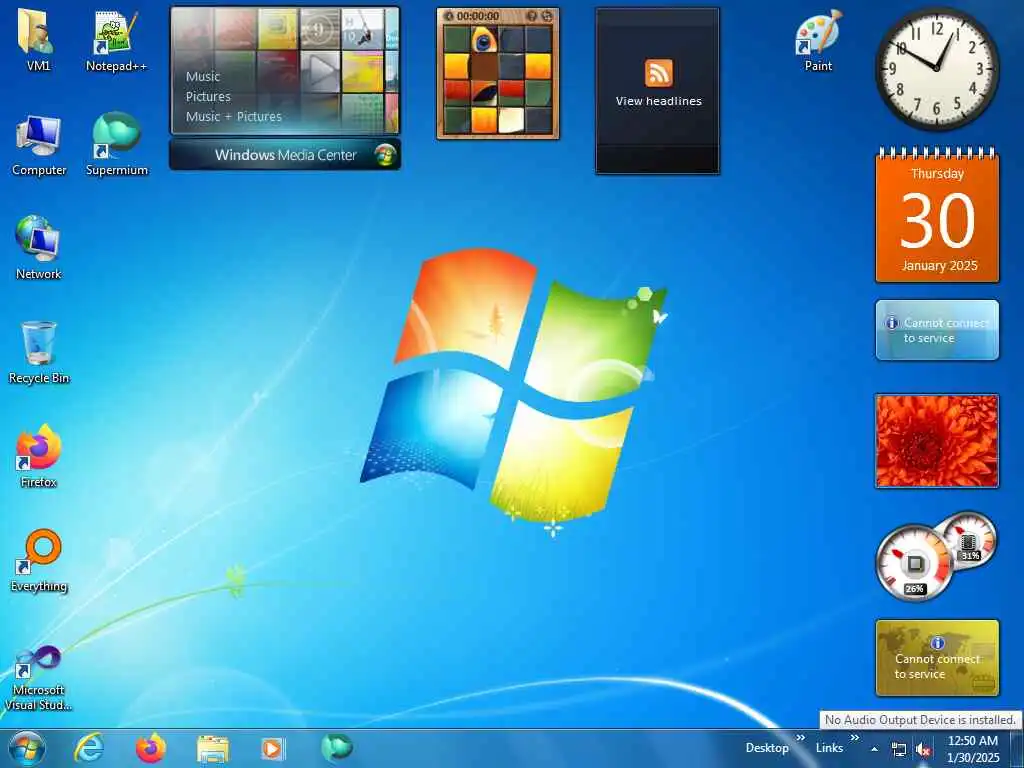Click the pause timer icon in the picture puzzle
The width and height of the screenshot is (1024, 768).
point(449,16)
